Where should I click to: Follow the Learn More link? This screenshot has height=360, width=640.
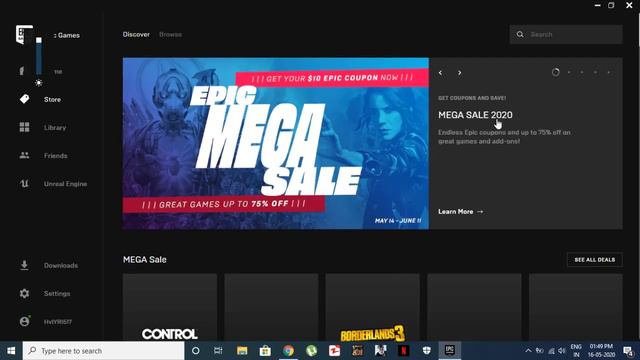pos(460,211)
